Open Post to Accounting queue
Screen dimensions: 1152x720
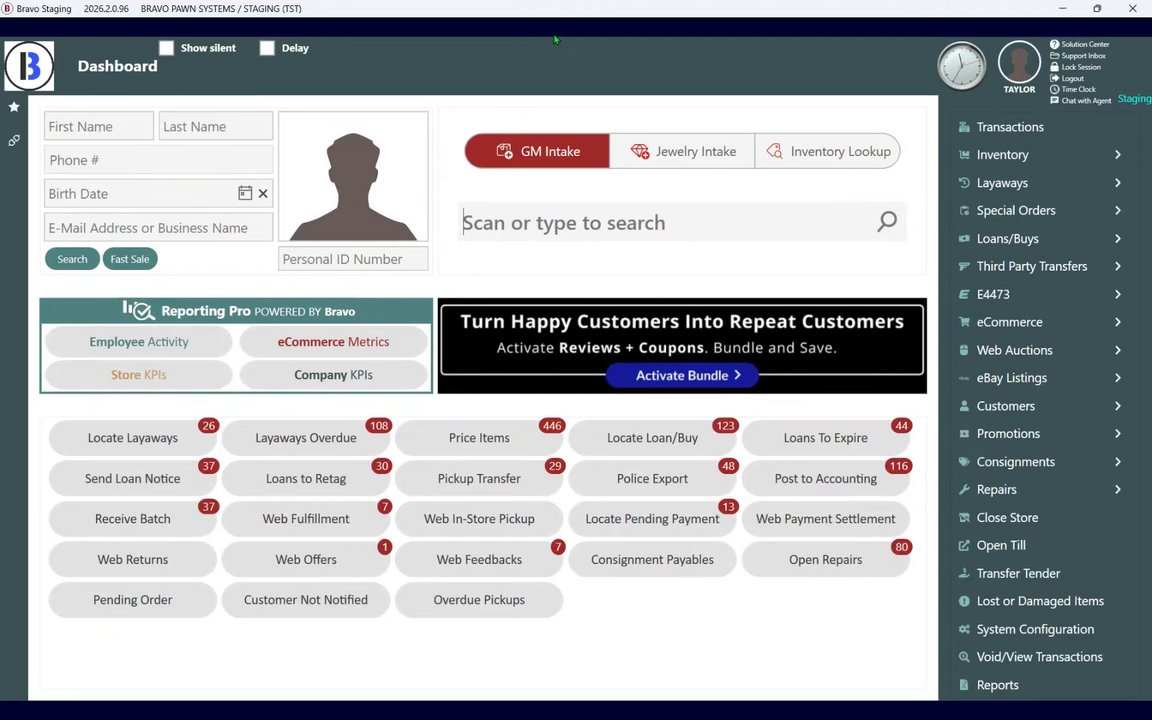[826, 478]
